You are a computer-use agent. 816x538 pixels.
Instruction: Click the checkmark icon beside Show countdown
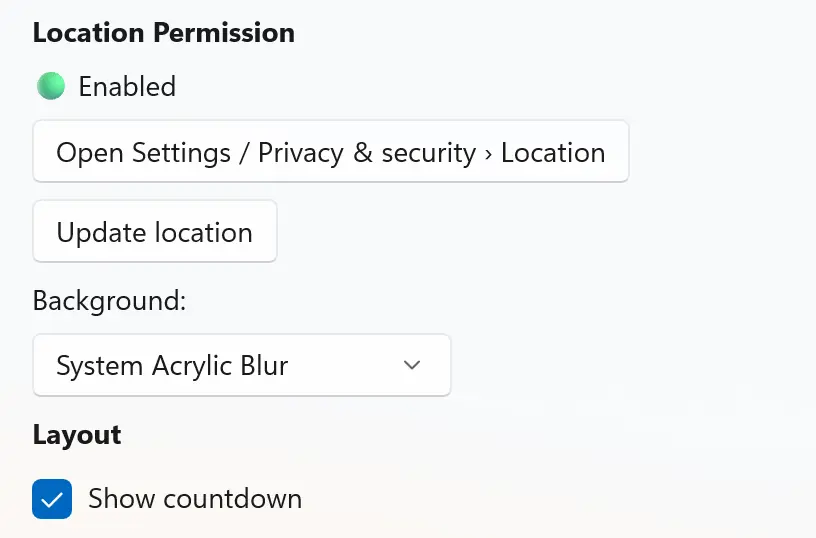[52, 499]
